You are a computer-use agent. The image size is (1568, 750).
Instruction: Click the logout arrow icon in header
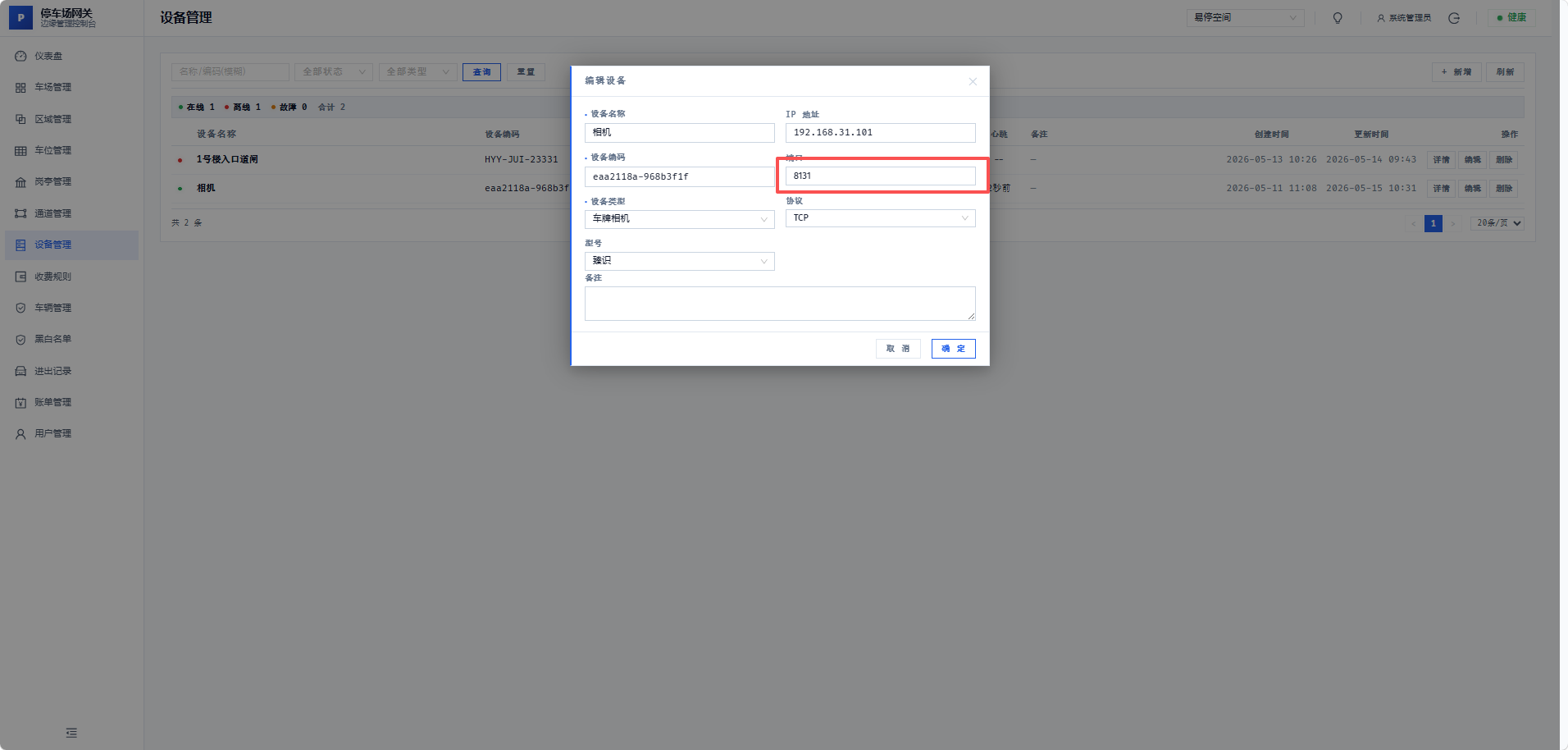coord(1454,18)
